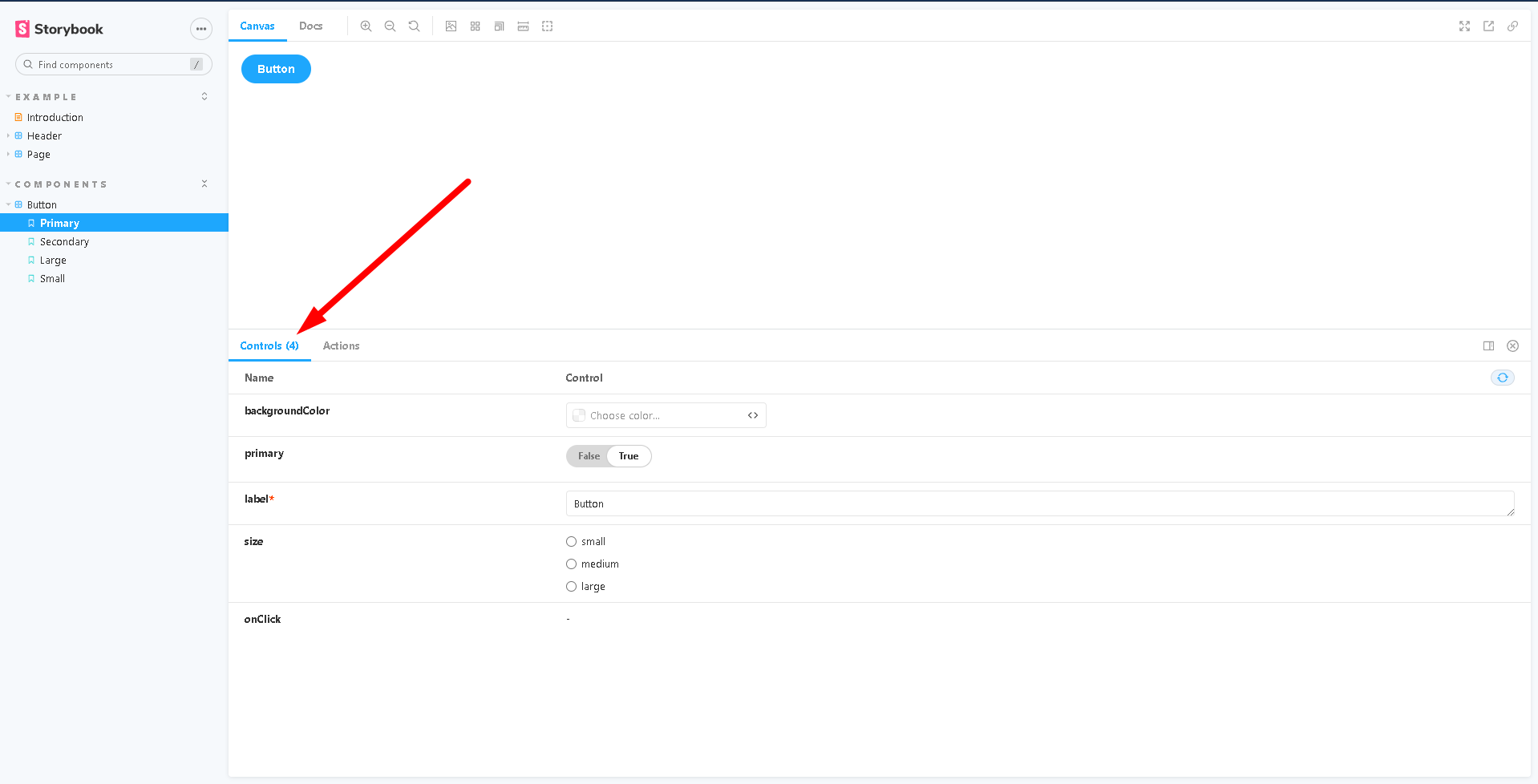Switch to the Docs tab

(310, 26)
